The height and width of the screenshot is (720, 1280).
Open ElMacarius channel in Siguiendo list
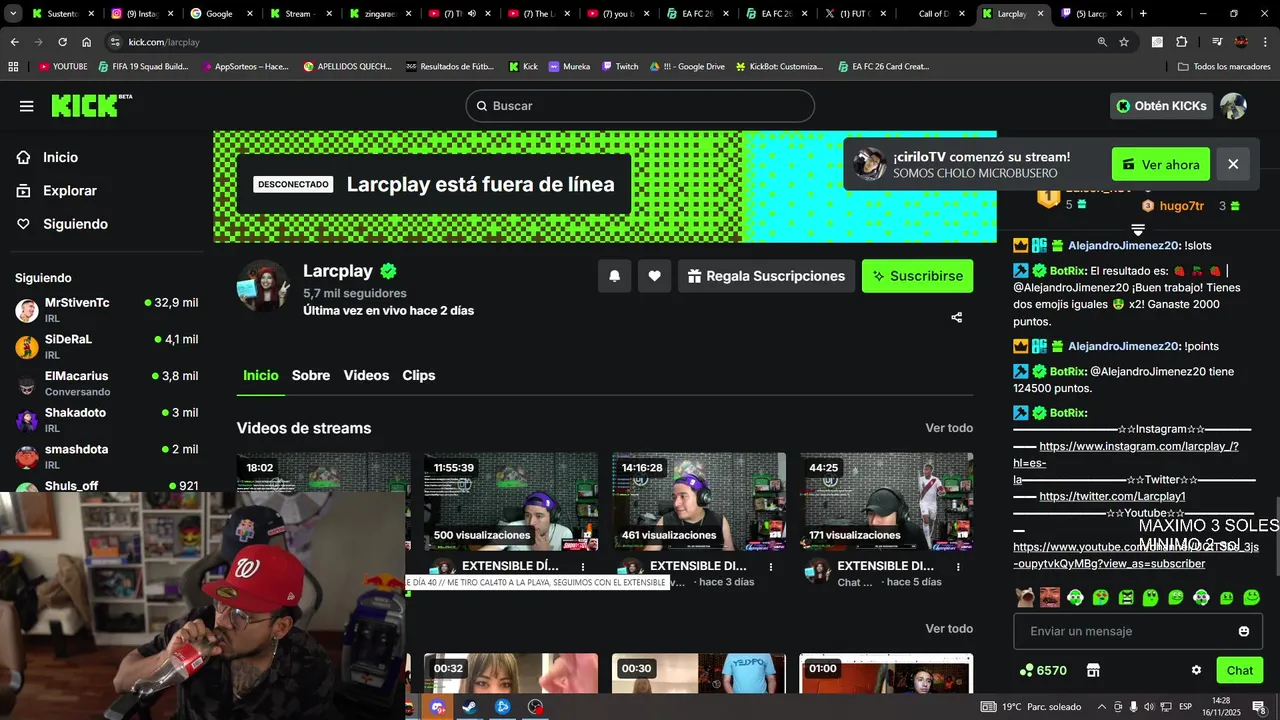[x=106, y=383]
